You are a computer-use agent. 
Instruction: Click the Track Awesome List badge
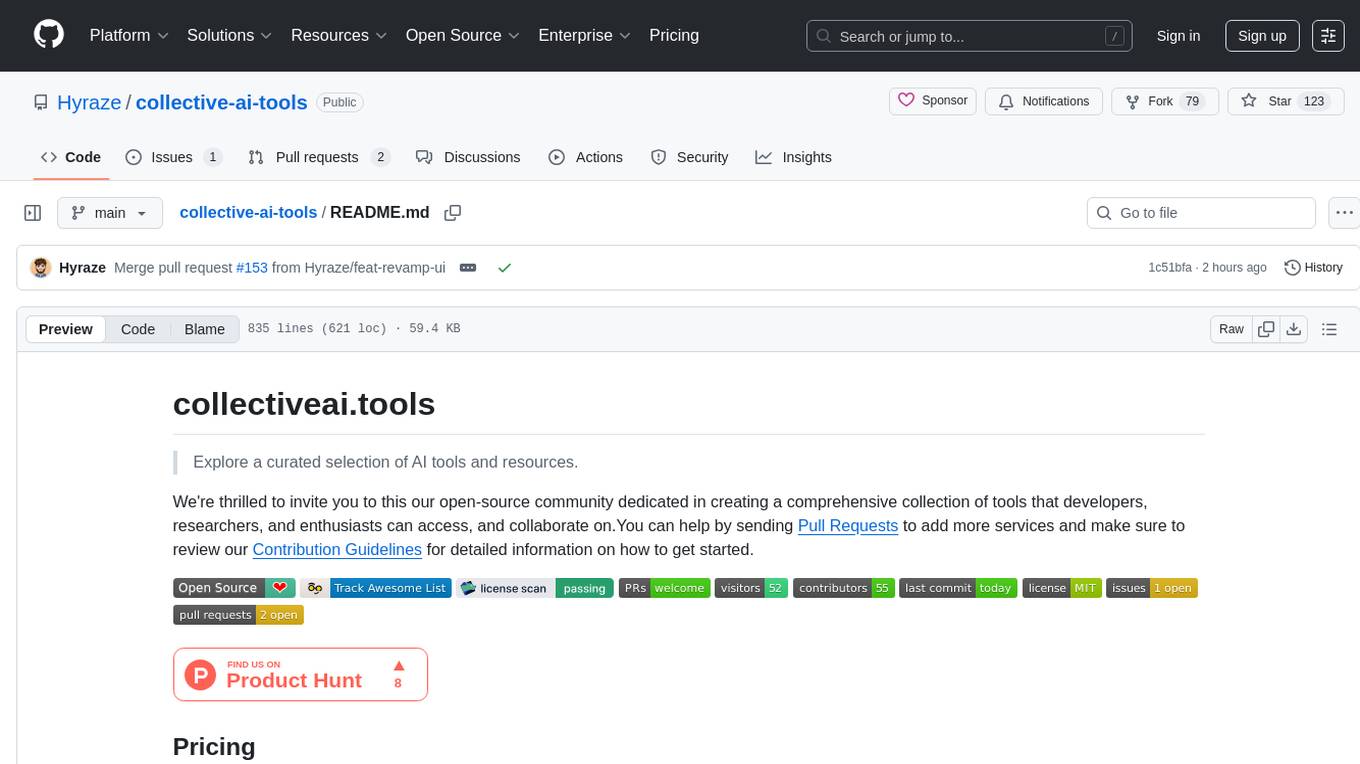(376, 588)
